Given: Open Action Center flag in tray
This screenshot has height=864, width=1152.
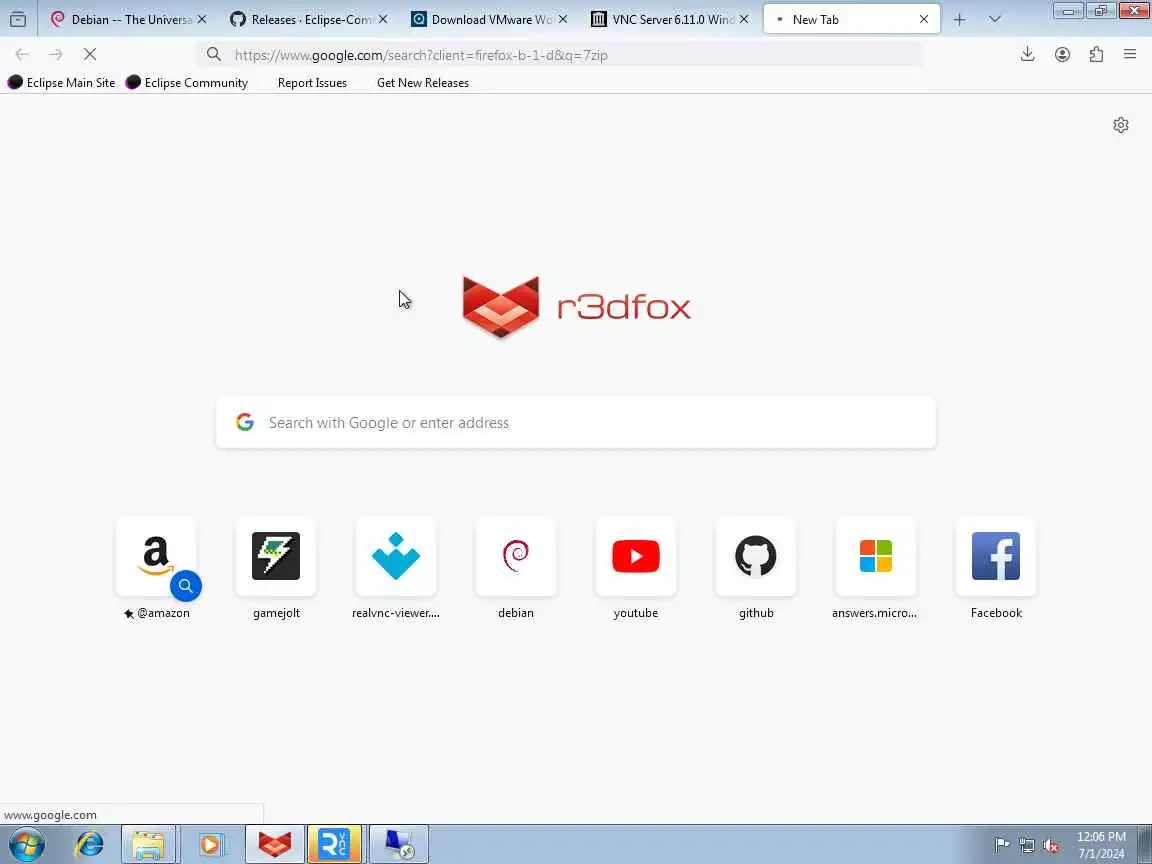Looking at the screenshot, I should coord(1001,844).
